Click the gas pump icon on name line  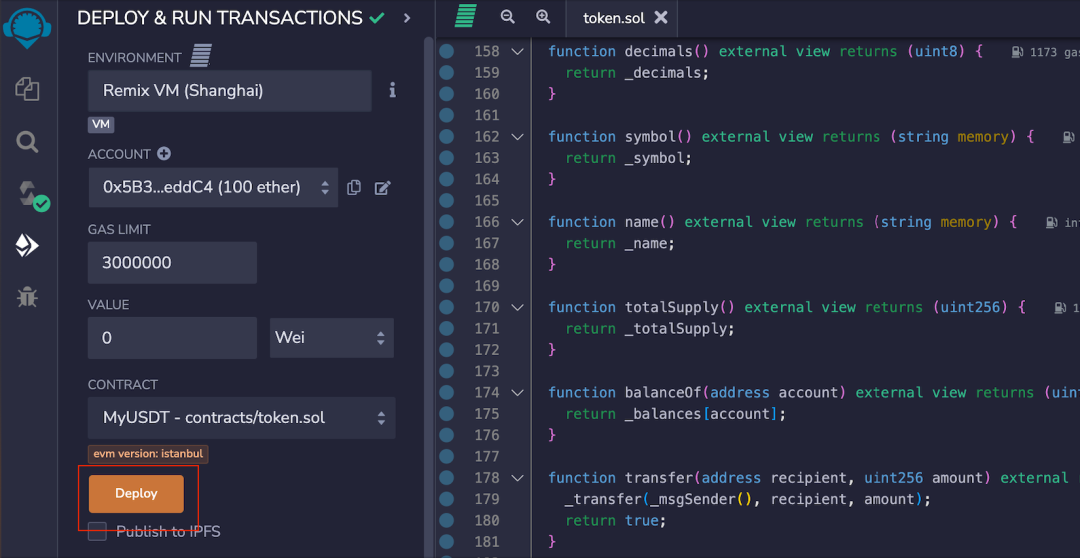(1051, 222)
